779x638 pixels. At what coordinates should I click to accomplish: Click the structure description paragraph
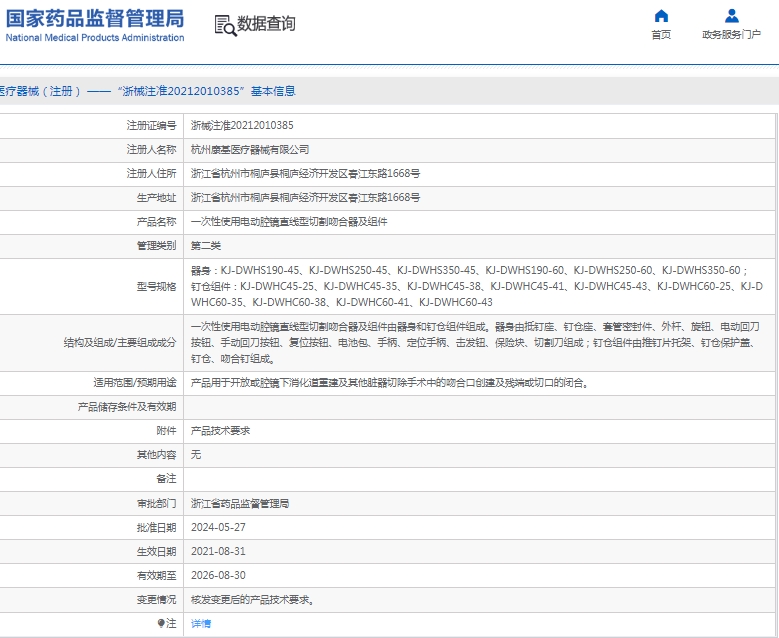pos(475,342)
